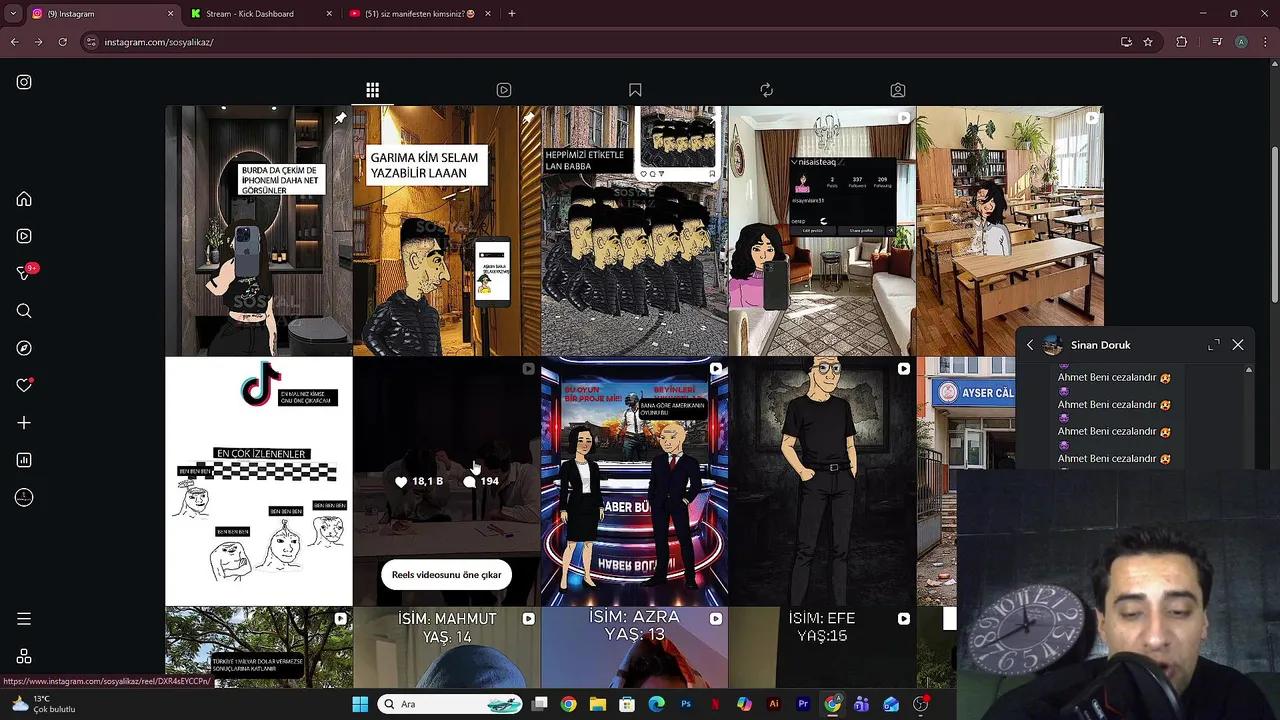Image resolution: width=1280 pixels, height=720 pixels.
Task: Switch to the posts grid tab
Action: [372, 90]
